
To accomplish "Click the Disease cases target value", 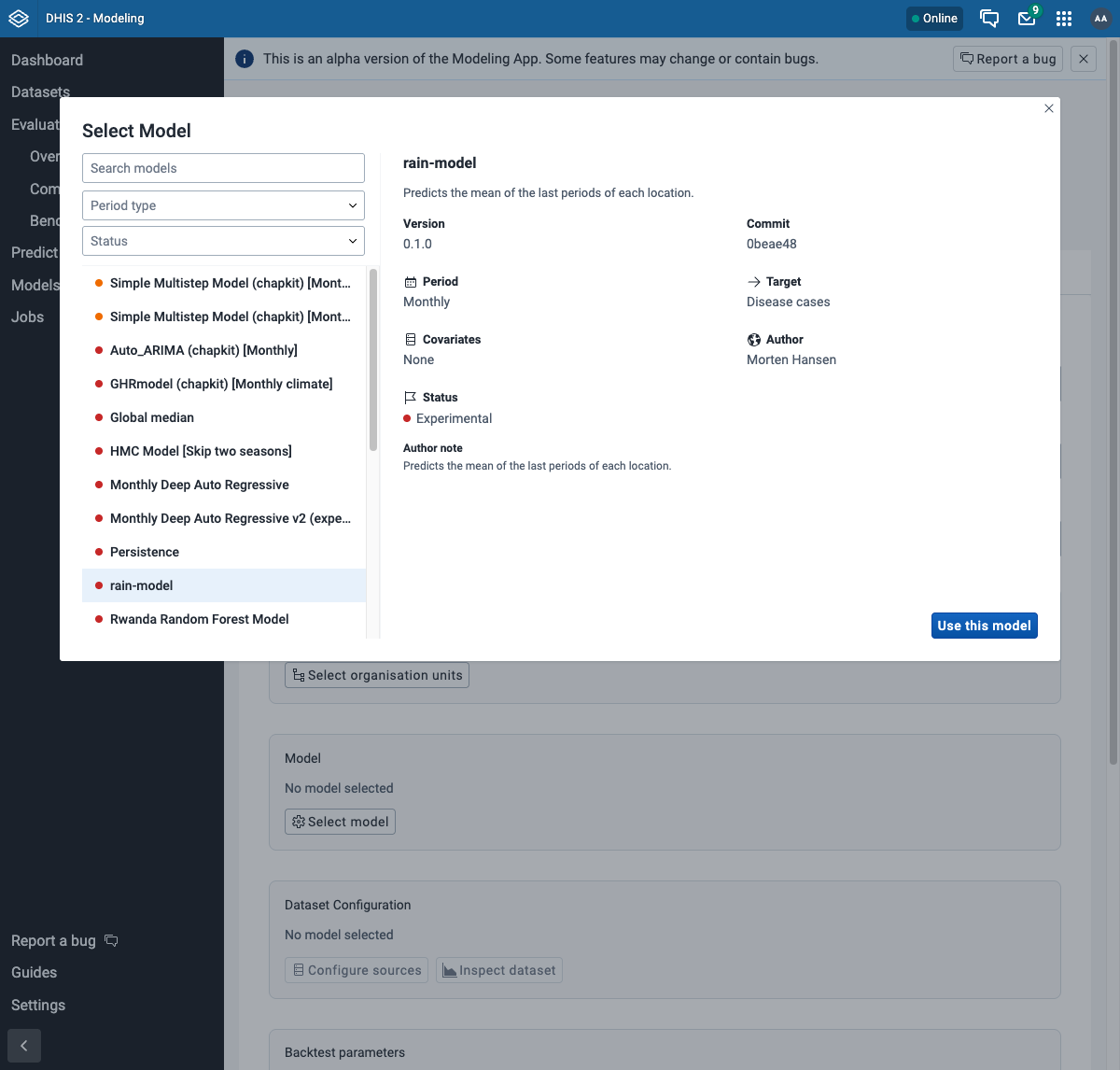I will (x=788, y=302).
